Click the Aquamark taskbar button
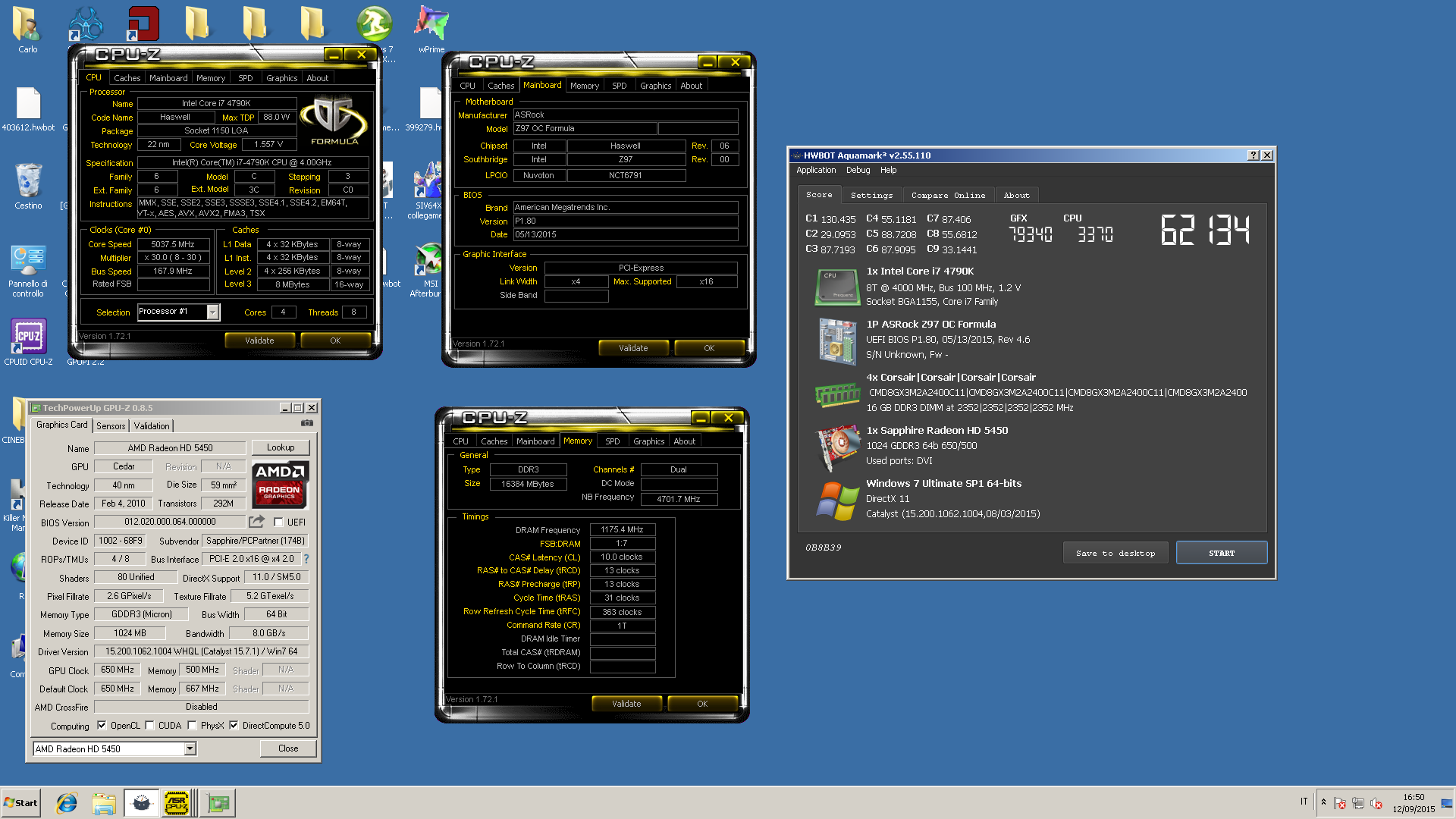Viewport: 1456px width, 819px height. (x=141, y=803)
